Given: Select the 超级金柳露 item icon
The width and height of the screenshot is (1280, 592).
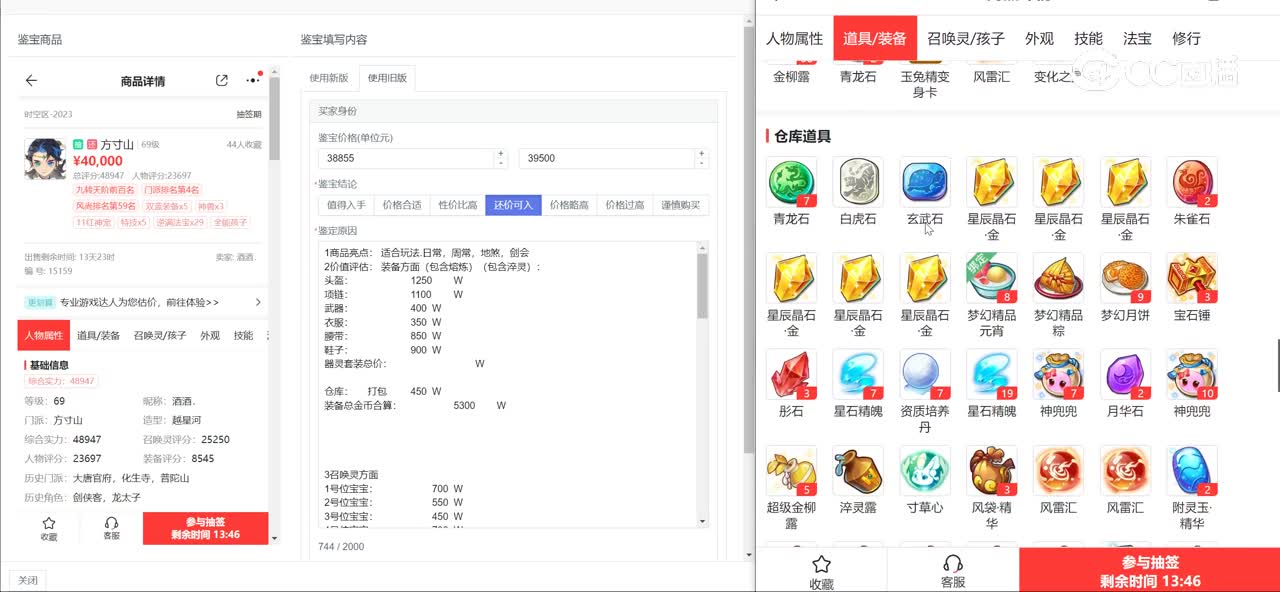Looking at the screenshot, I should (791, 471).
